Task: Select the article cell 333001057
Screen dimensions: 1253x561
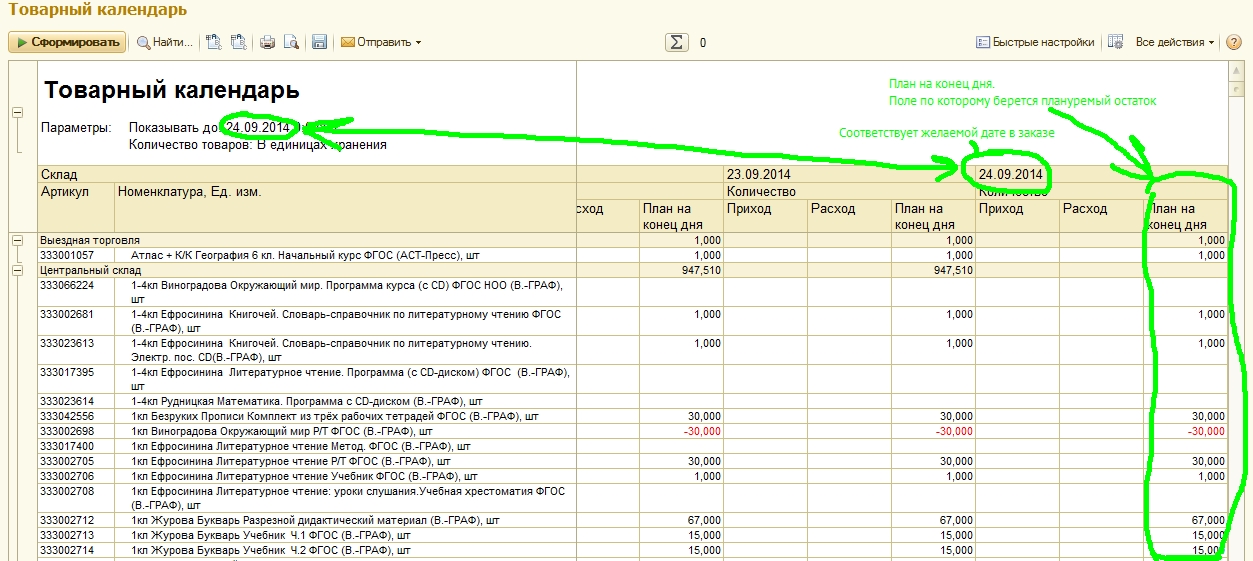Action: [66, 255]
